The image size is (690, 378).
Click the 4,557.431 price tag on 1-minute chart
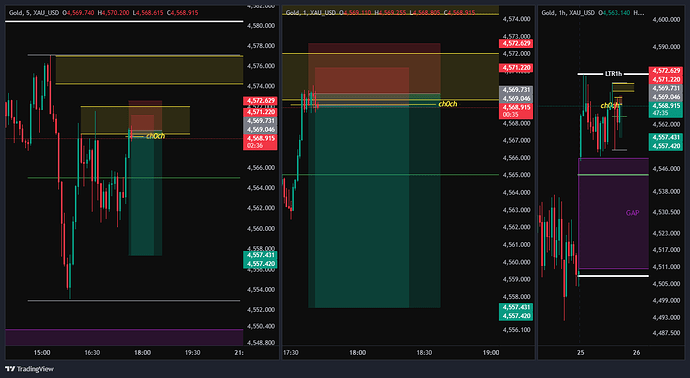[516, 307]
